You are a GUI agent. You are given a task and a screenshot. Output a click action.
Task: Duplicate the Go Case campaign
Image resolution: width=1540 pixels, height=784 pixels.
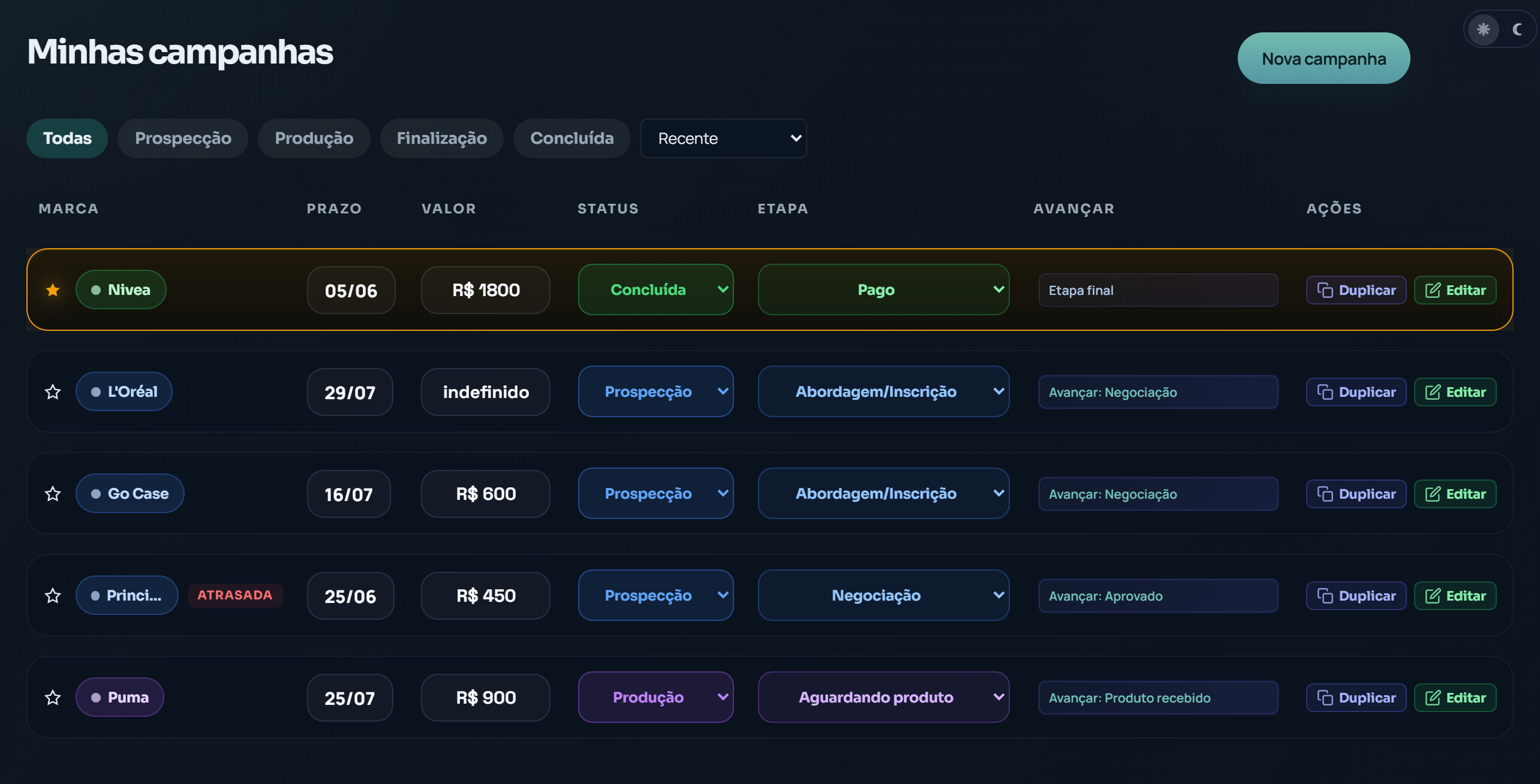click(1356, 494)
